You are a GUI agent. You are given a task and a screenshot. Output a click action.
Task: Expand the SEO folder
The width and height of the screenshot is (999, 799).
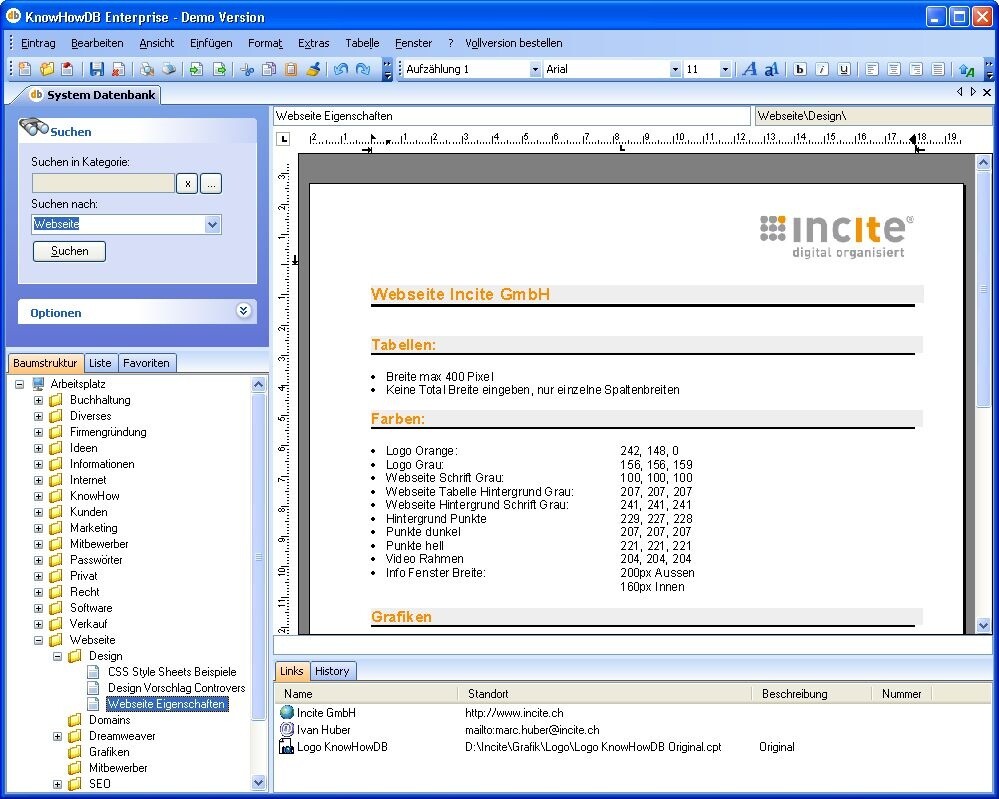(57, 784)
